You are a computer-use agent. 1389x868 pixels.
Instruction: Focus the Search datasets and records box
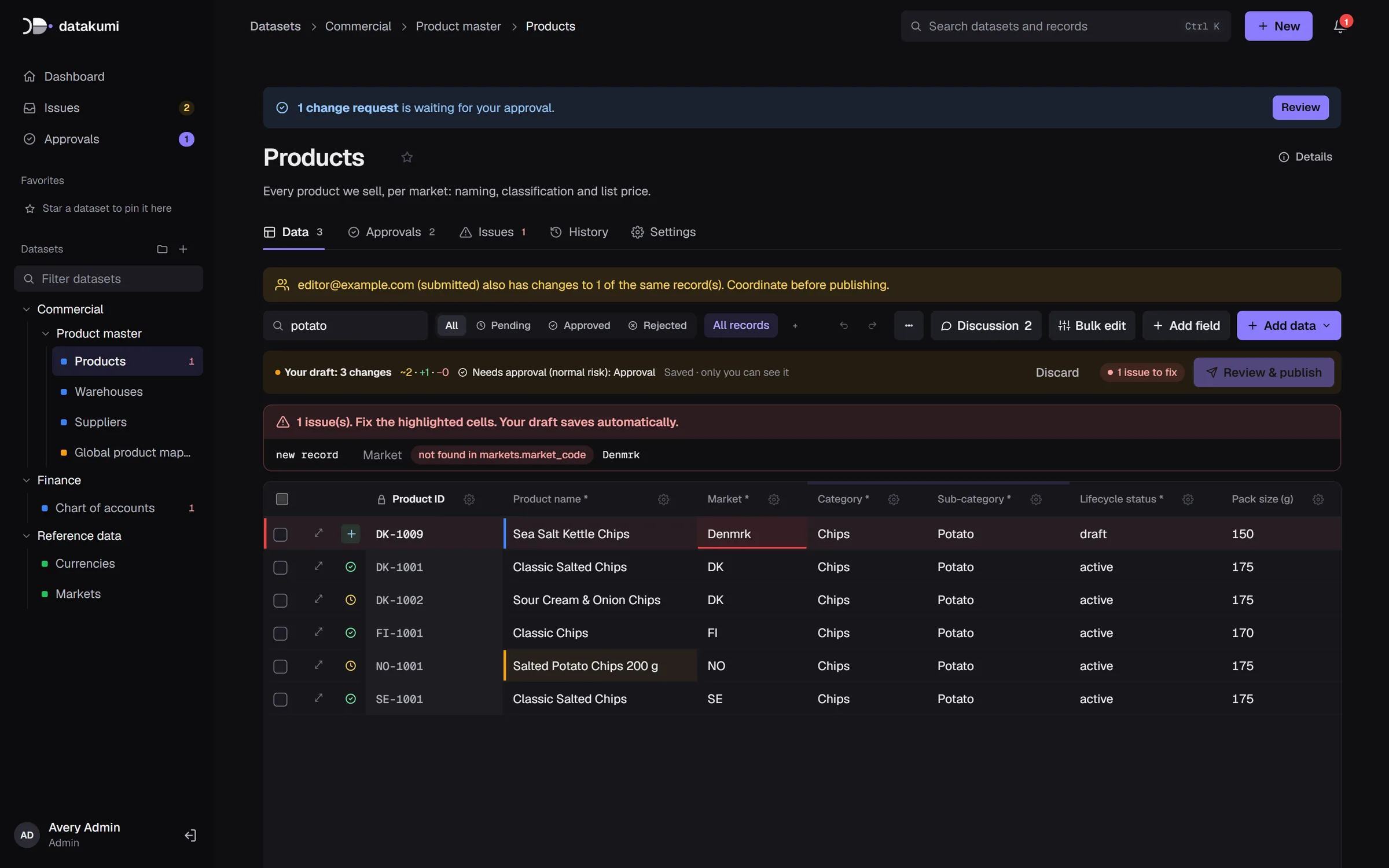point(1065,26)
